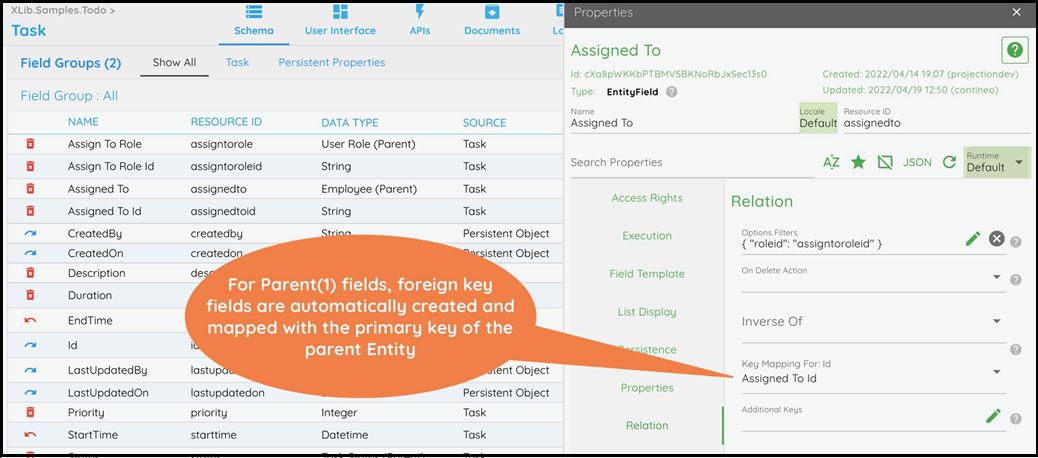Expand the On Delete Action dropdown
The height and width of the screenshot is (458, 1038).
(x=997, y=278)
